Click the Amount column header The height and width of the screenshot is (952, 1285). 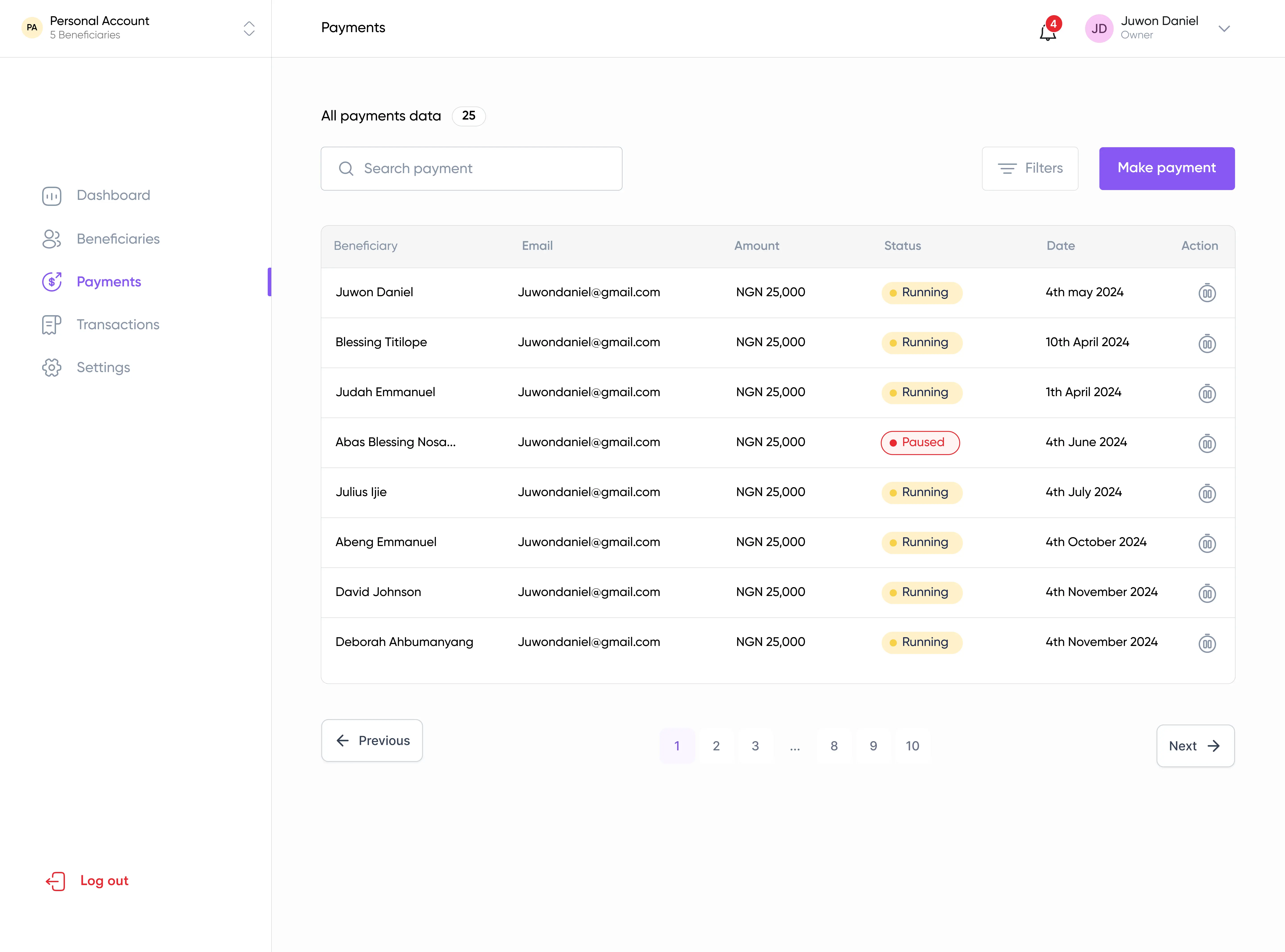(756, 246)
